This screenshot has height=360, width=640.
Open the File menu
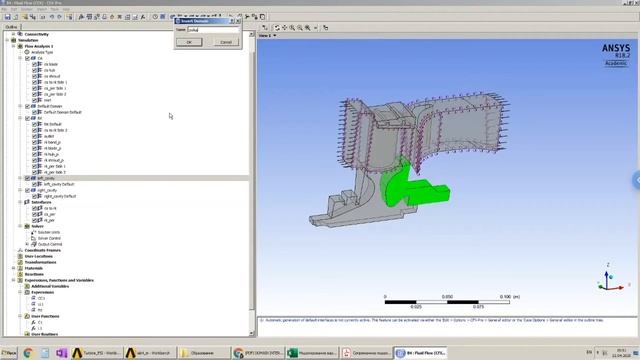pos(4,9)
